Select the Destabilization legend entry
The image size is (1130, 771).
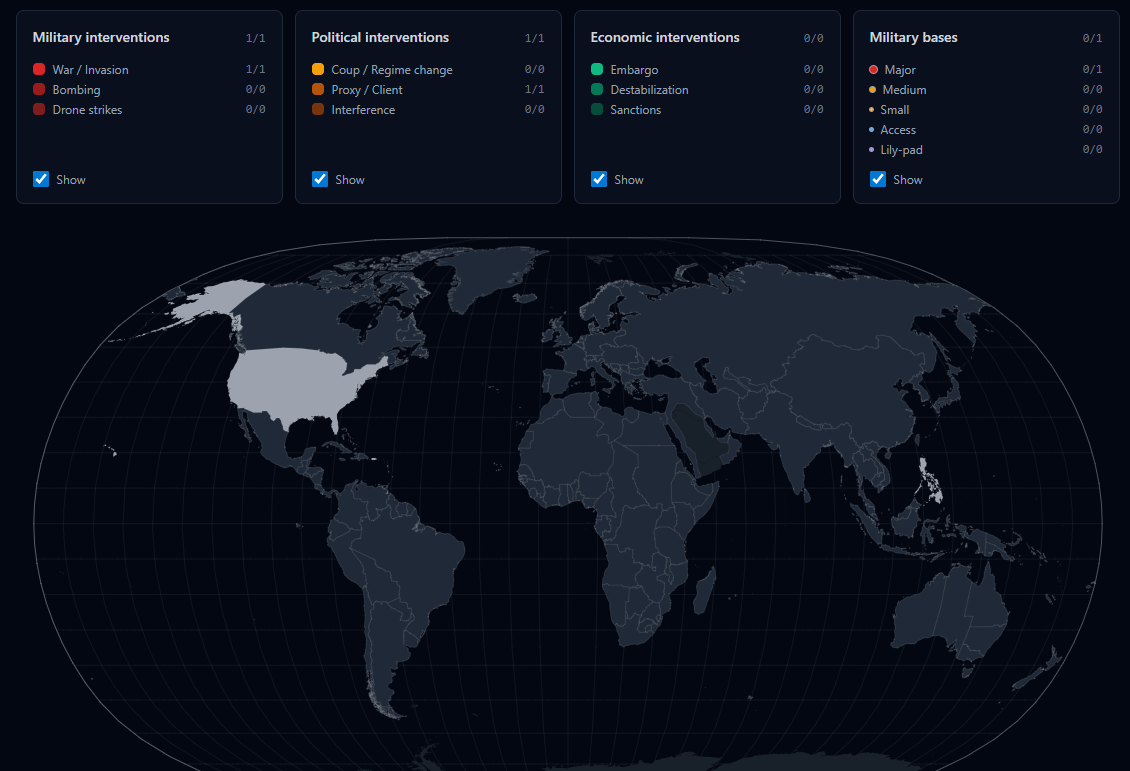click(x=649, y=90)
